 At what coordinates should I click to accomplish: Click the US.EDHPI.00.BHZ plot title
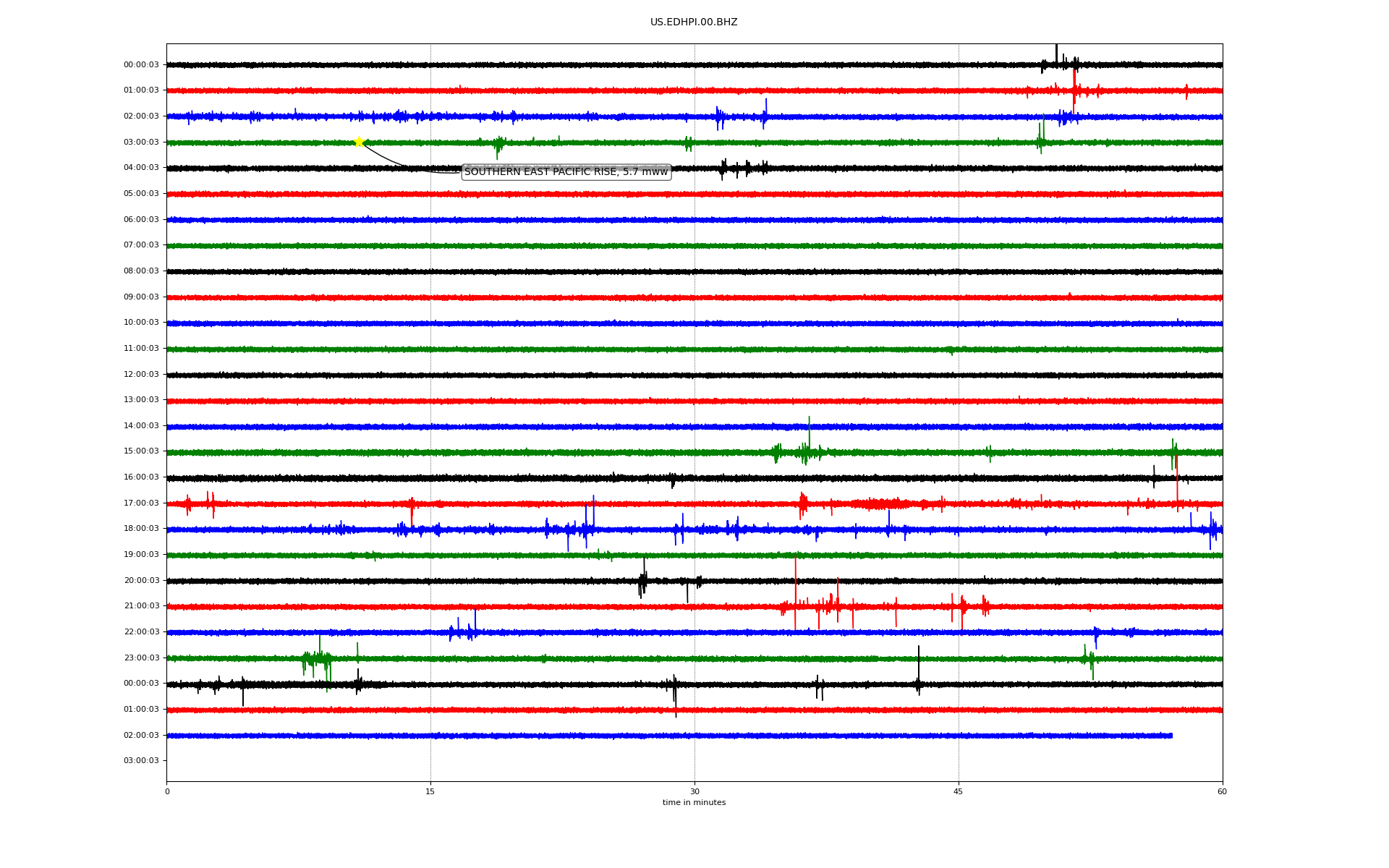[694, 22]
